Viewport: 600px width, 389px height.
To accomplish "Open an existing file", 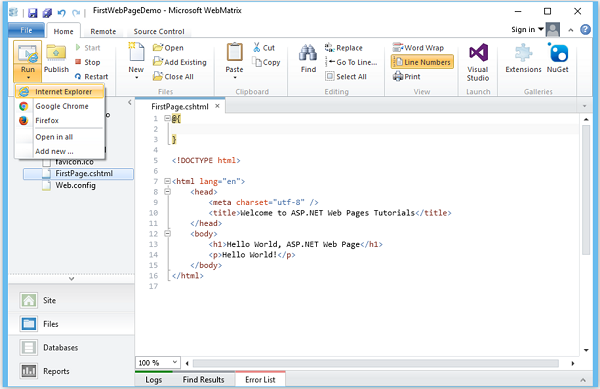I will click(x=168, y=47).
